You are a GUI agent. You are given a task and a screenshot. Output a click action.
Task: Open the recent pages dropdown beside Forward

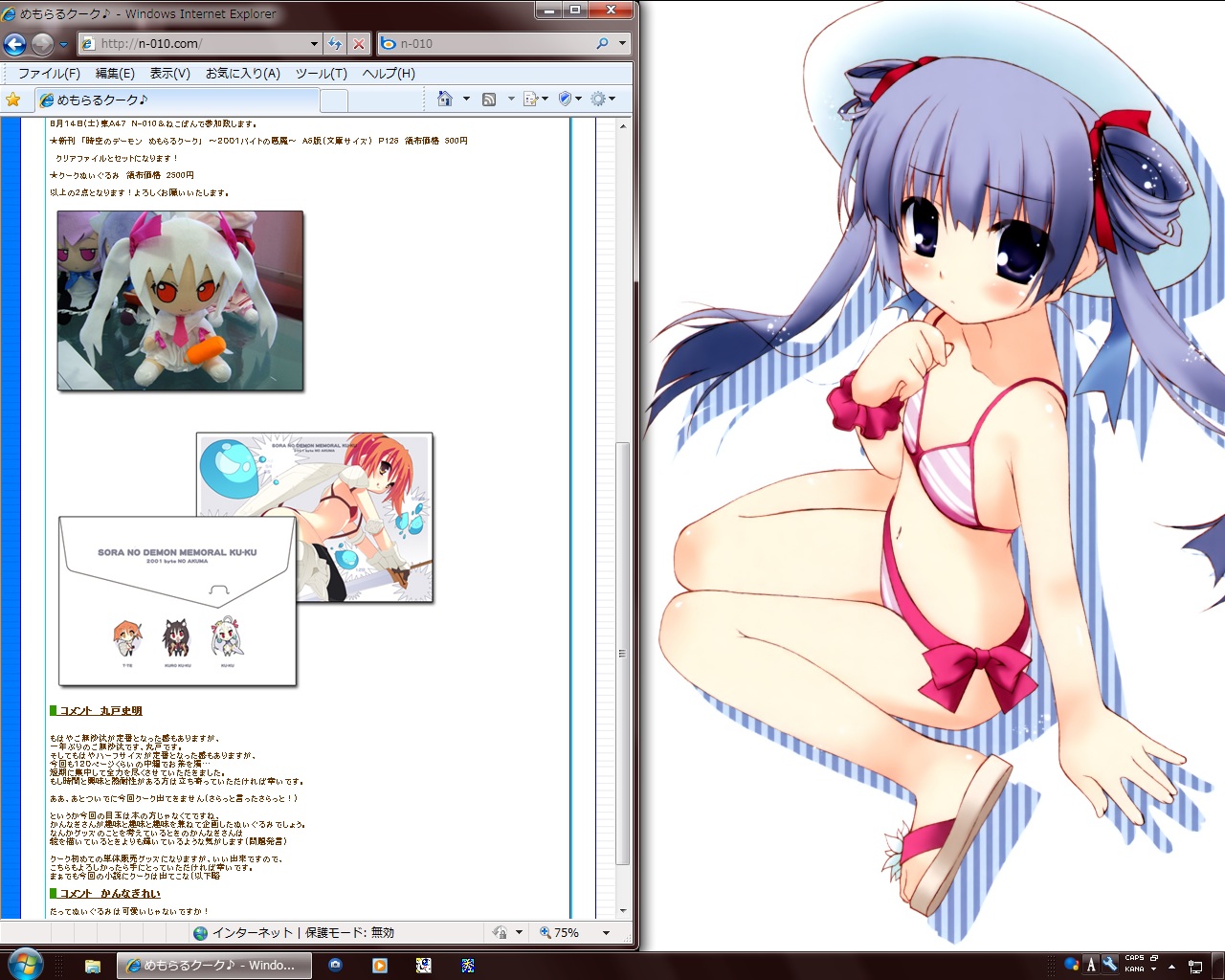[x=63, y=44]
